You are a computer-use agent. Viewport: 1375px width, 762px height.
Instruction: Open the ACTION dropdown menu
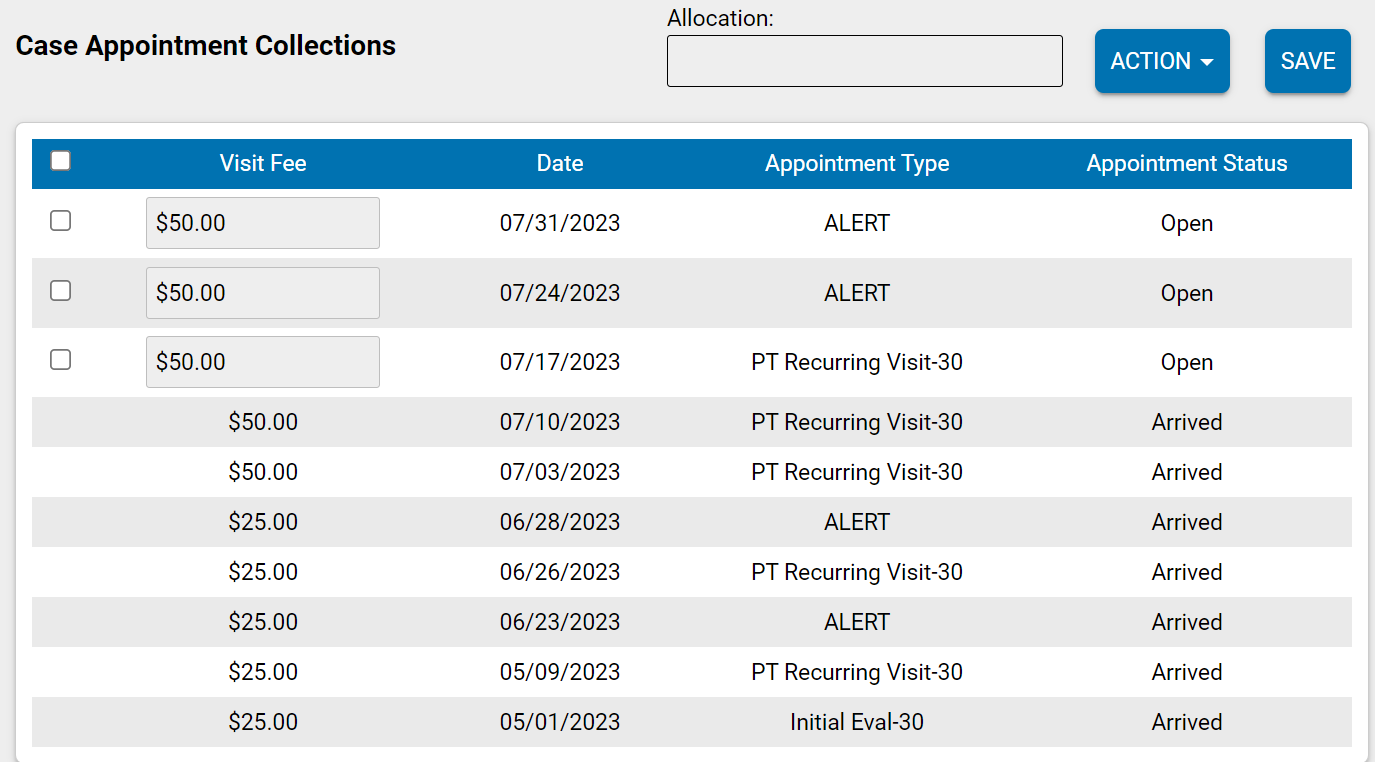[1162, 60]
